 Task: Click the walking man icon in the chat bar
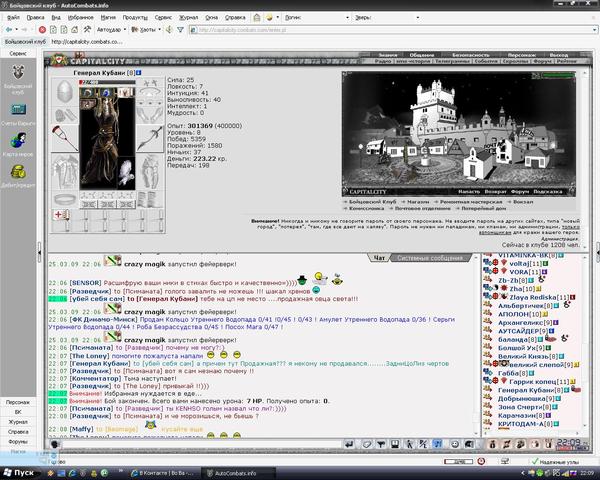409,444
